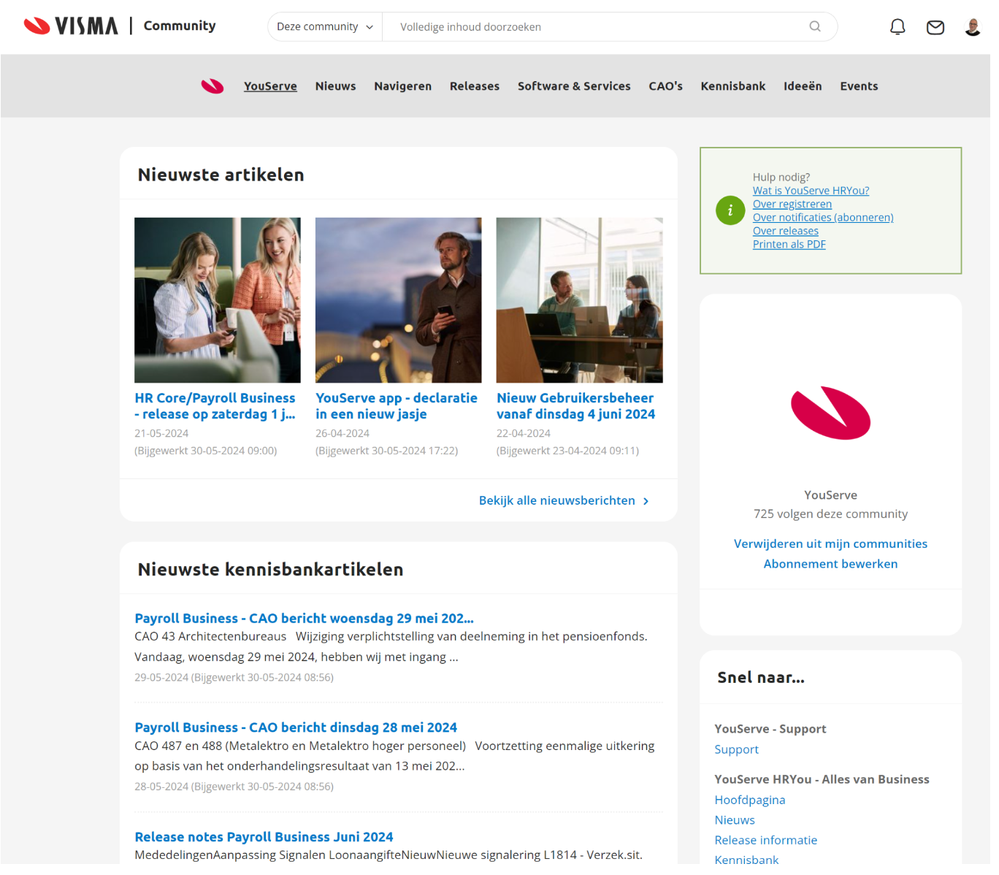Open thumbnail of people at laptop table

pyautogui.click(x=579, y=300)
